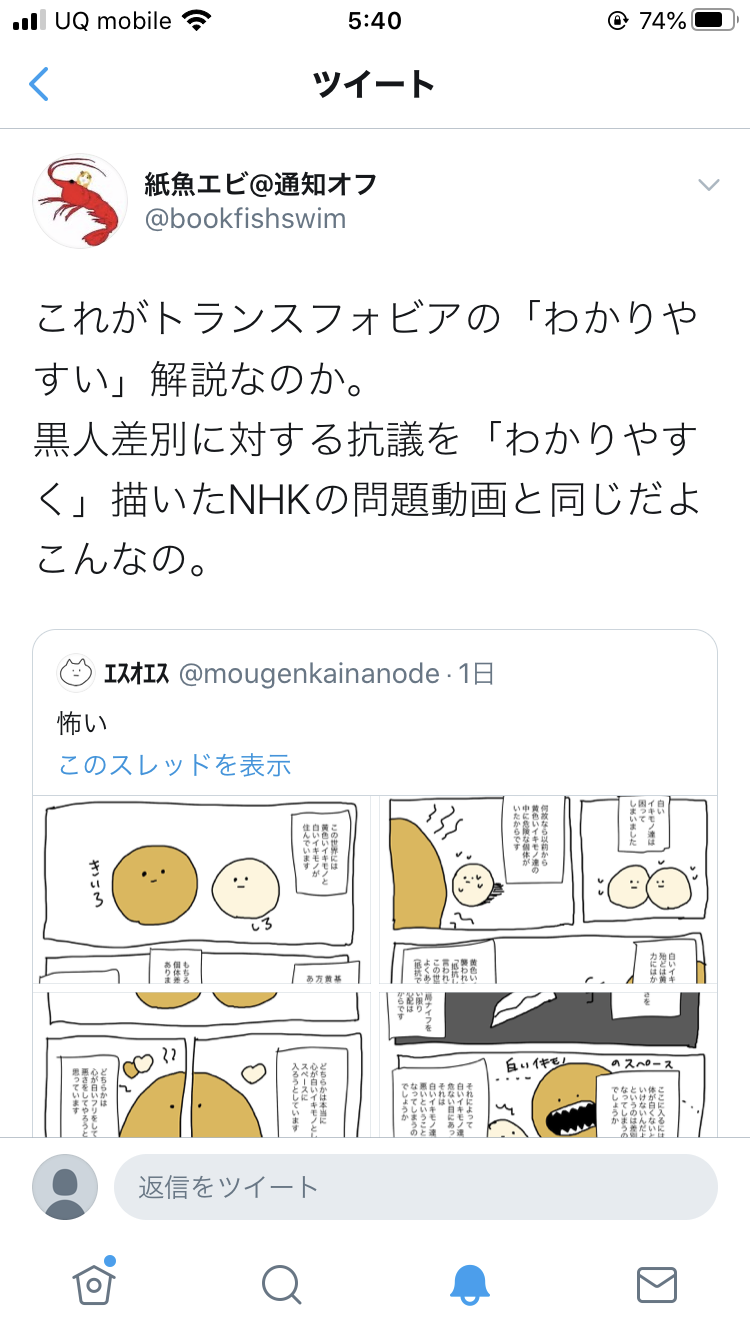Open このスレッドを表示 link
The height and width of the screenshot is (1334, 750).
pyautogui.click(x=174, y=766)
